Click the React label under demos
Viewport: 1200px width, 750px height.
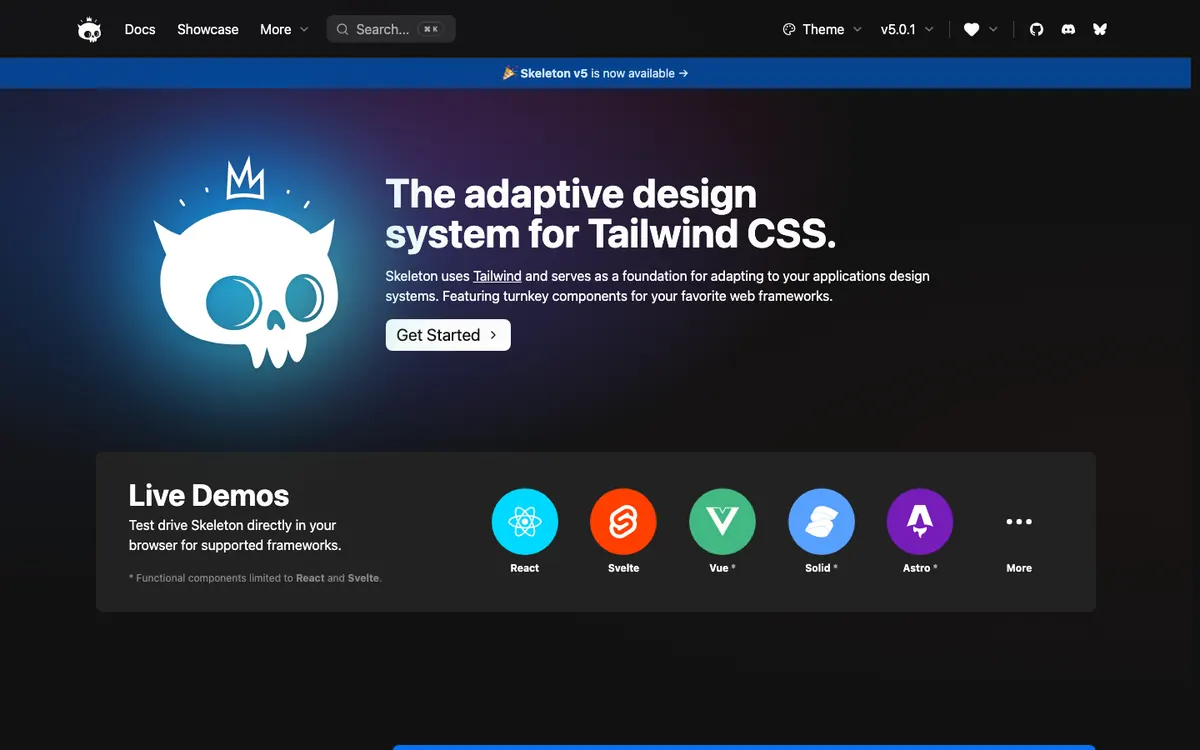click(525, 568)
